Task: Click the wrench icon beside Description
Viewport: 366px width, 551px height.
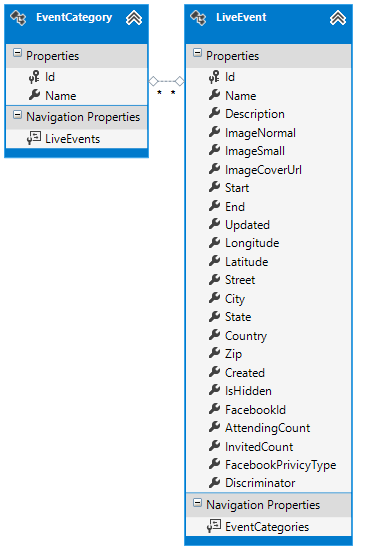Action: tap(214, 113)
